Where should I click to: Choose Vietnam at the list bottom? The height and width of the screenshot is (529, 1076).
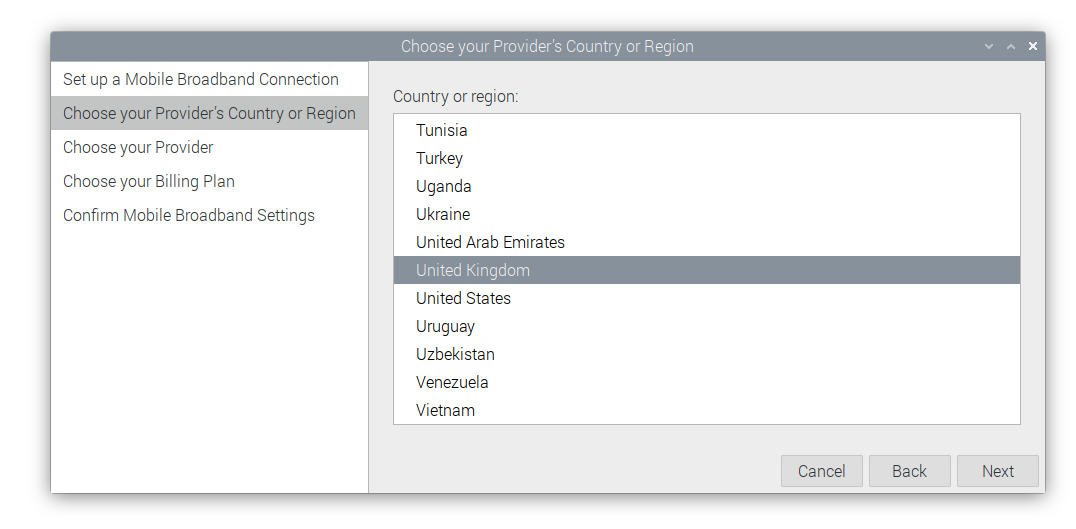coord(446,410)
